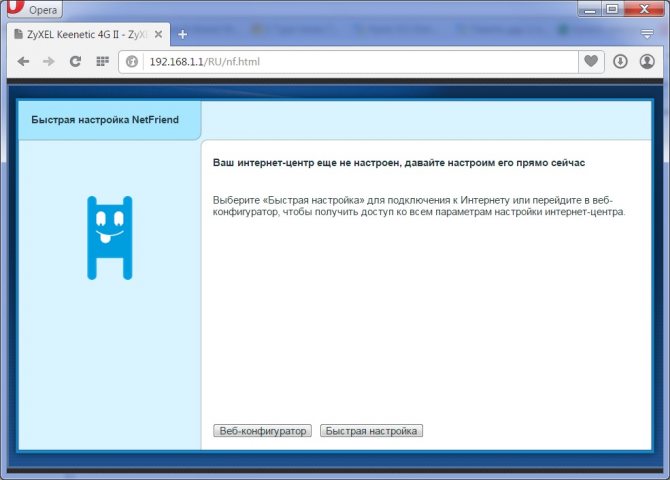This screenshot has width=670, height=480.
Task: Minimize the Opera window
Action: [x=590, y=9]
